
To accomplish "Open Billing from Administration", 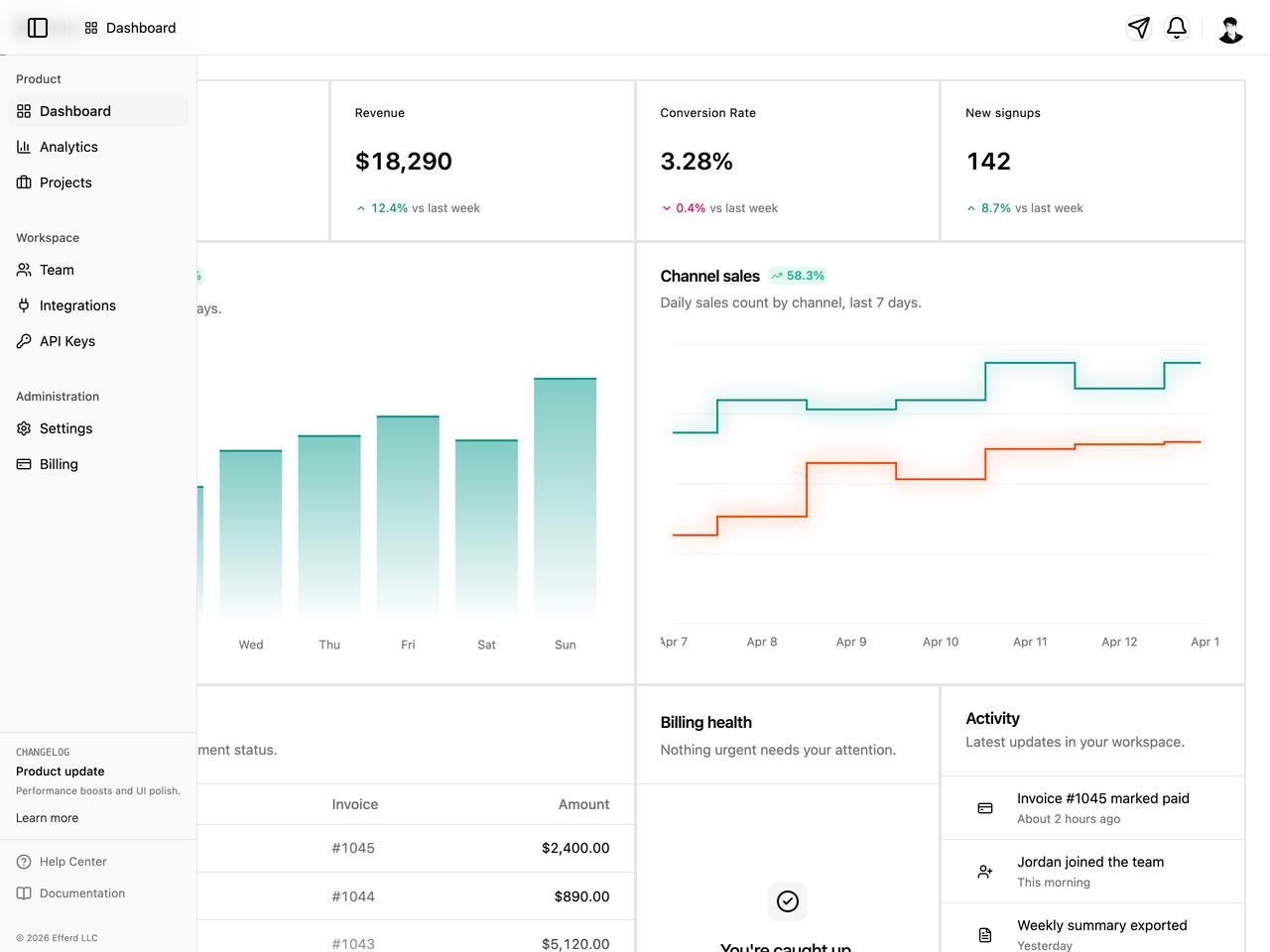I will coord(98,464).
